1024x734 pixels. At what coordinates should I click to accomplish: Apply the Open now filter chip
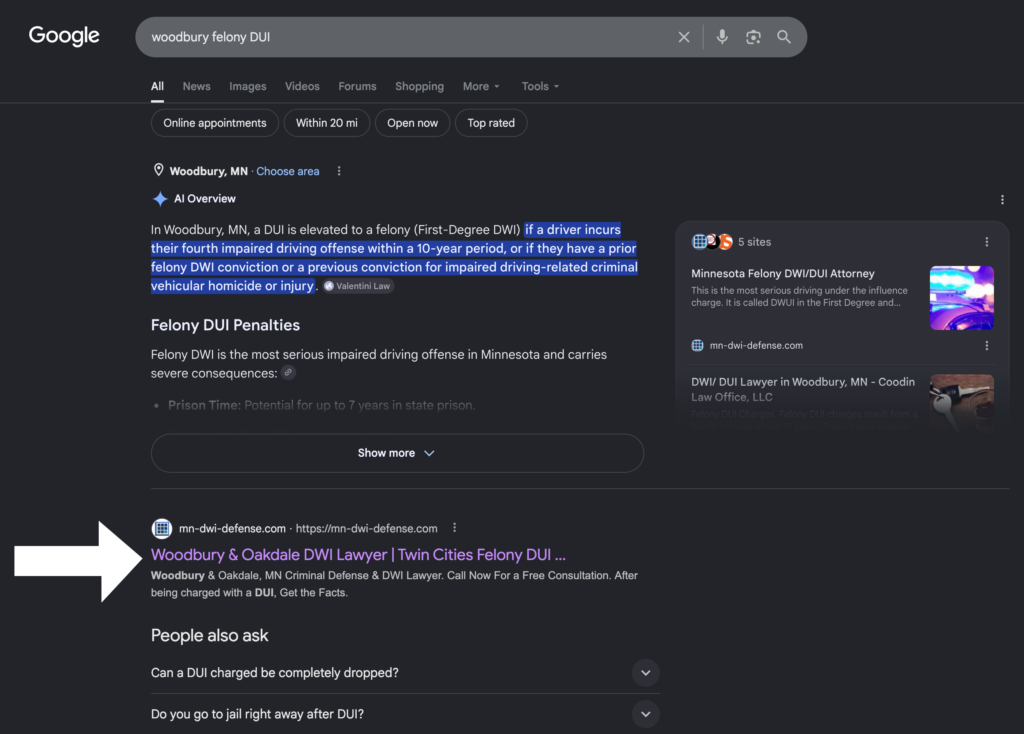(x=413, y=123)
